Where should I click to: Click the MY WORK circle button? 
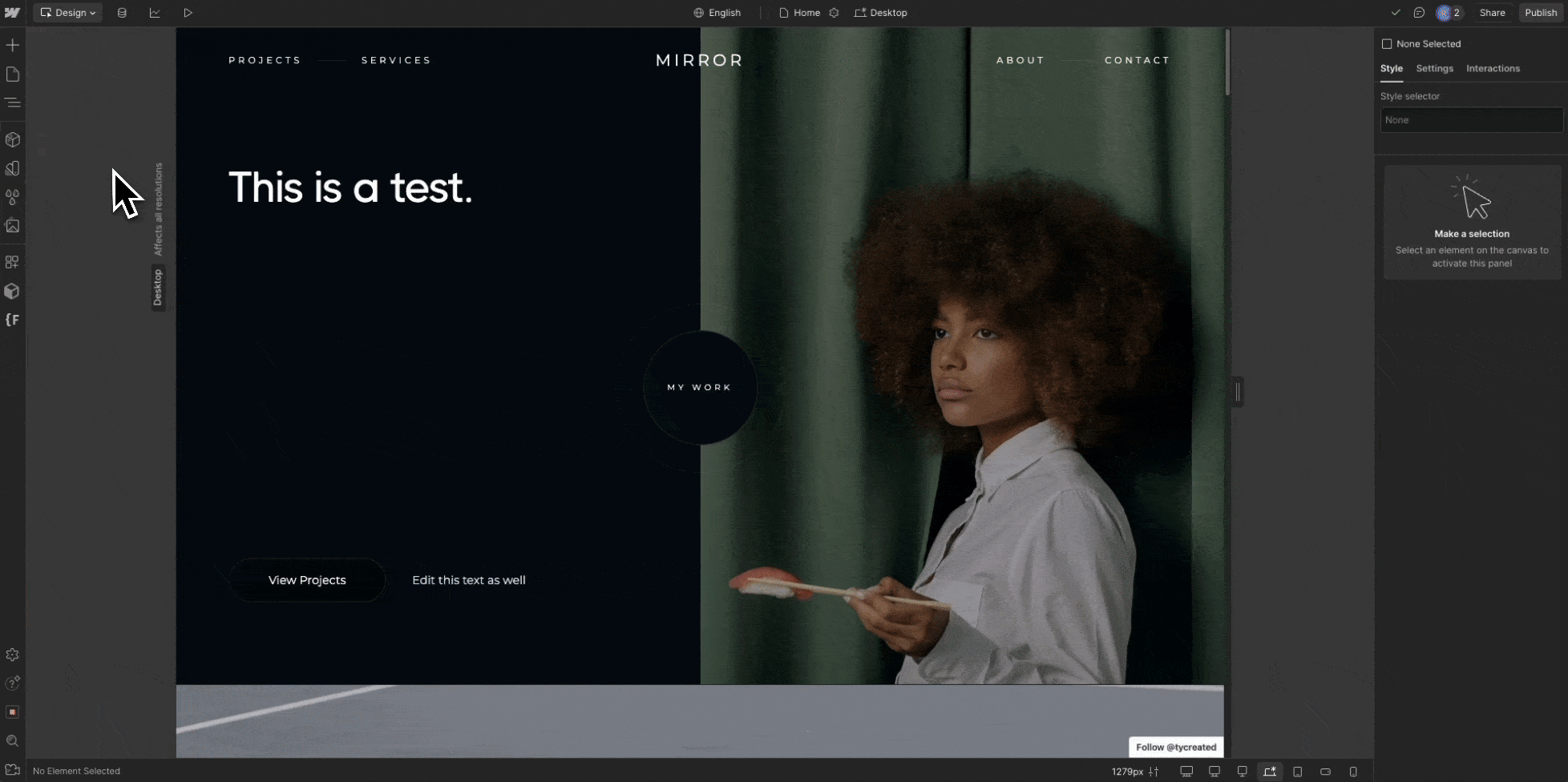coord(700,387)
